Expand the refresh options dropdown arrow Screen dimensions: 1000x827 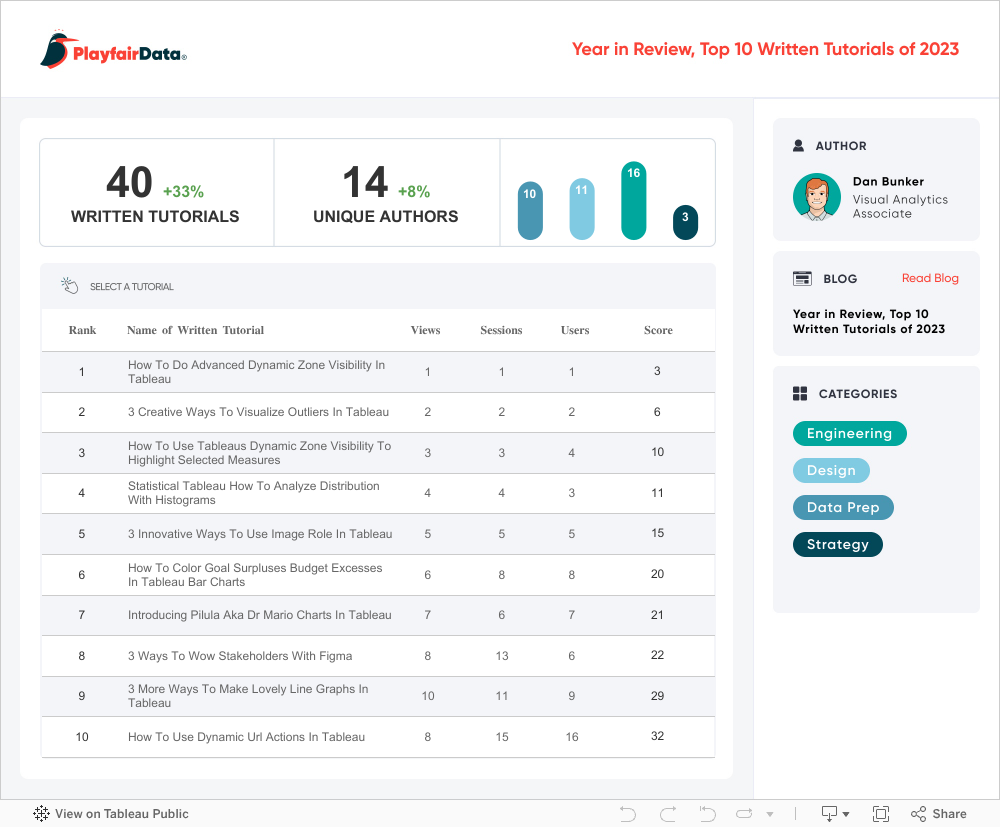[x=769, y=814]
